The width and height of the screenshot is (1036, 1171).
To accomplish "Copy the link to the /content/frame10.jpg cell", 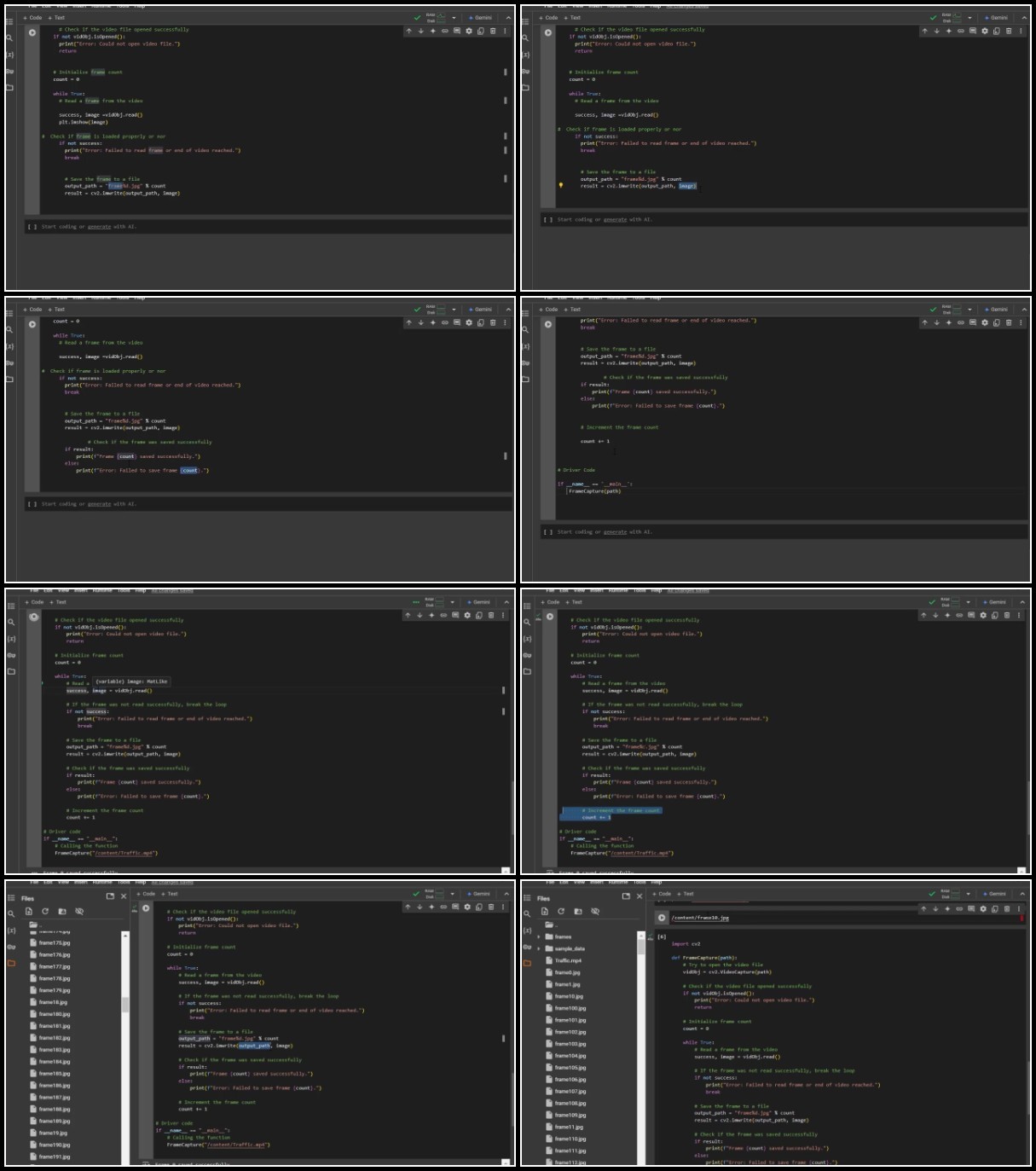I will (959, 908).
